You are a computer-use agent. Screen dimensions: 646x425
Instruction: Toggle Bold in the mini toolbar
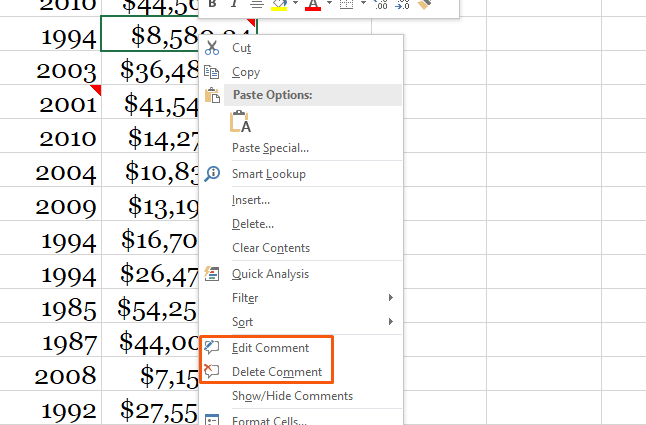(x=212, y=4)
